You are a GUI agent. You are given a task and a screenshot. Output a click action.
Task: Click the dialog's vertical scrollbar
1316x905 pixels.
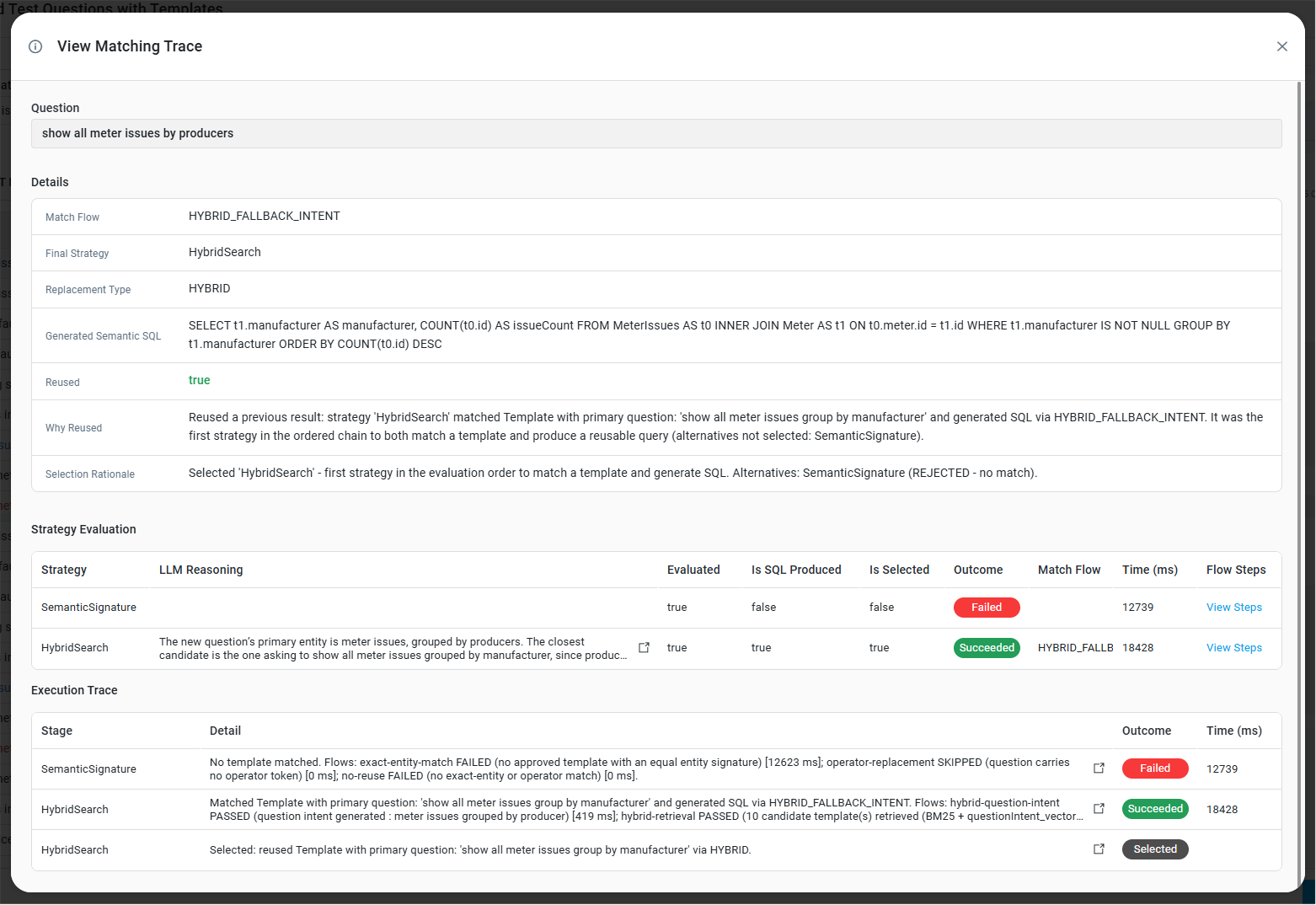coord(1299,485)
